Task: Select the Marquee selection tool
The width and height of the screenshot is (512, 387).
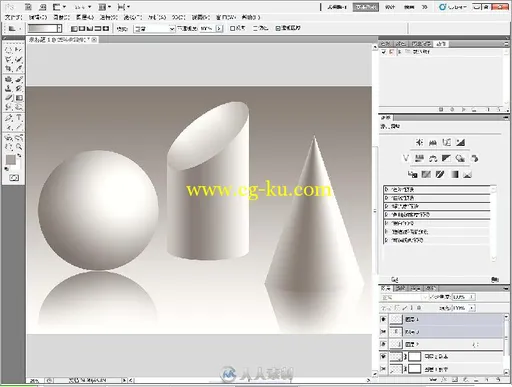Action: 9,50
